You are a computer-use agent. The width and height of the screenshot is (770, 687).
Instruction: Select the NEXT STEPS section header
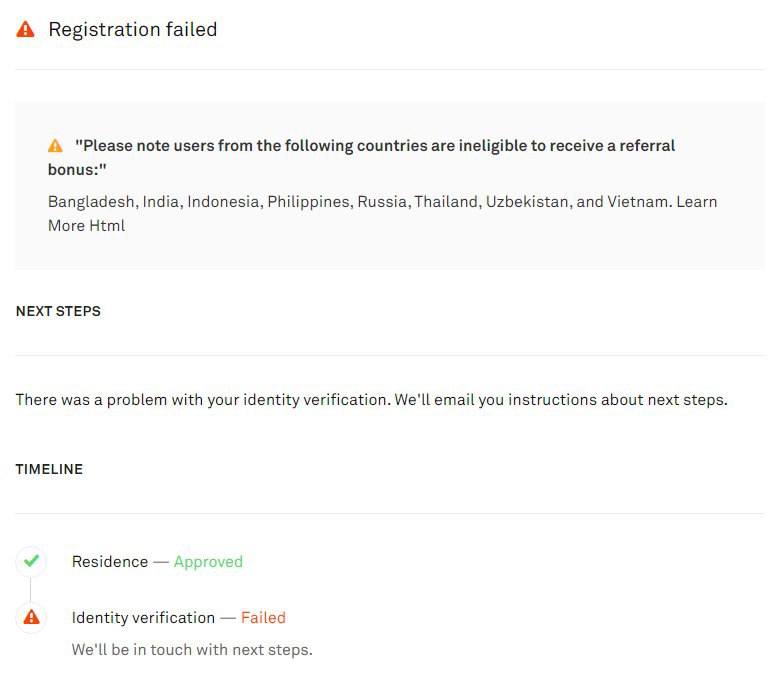(58, 311)
